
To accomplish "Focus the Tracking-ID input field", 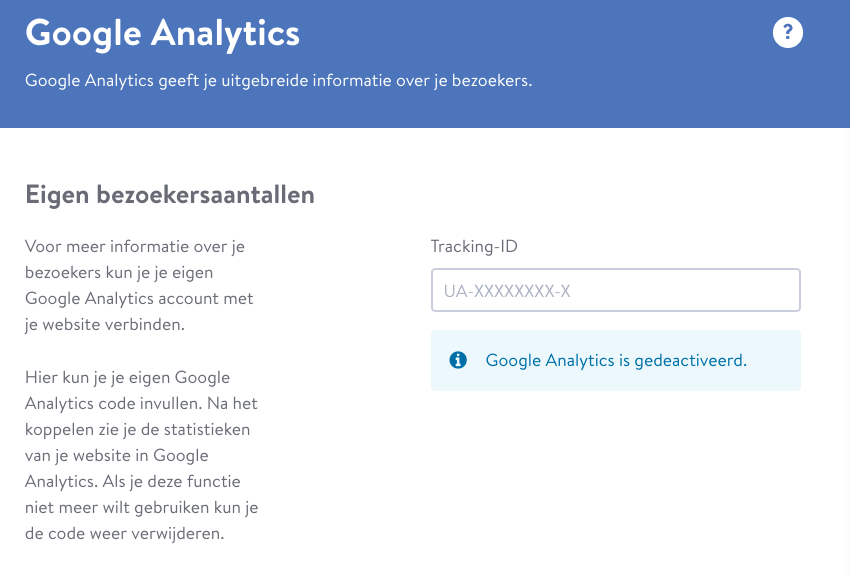I will [x=616, y=290].
